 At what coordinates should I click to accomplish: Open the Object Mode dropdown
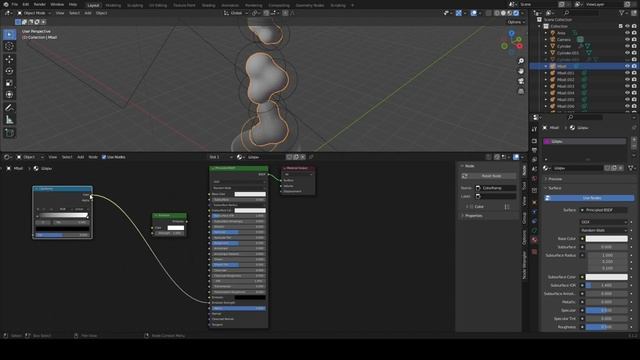pyautogui.click(x=34, y=13)
